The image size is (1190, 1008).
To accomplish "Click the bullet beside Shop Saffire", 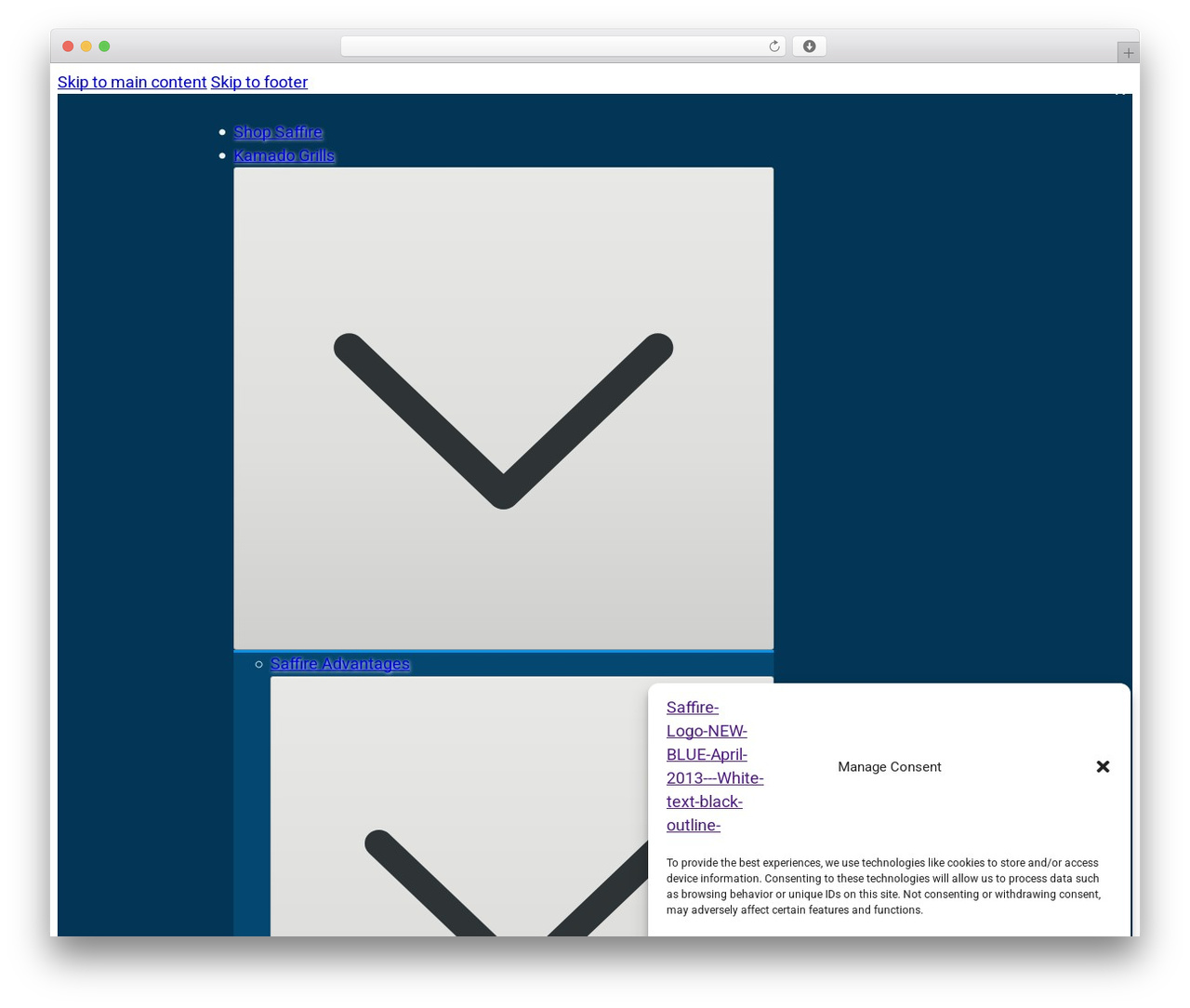I will click(x=222, y=132).
